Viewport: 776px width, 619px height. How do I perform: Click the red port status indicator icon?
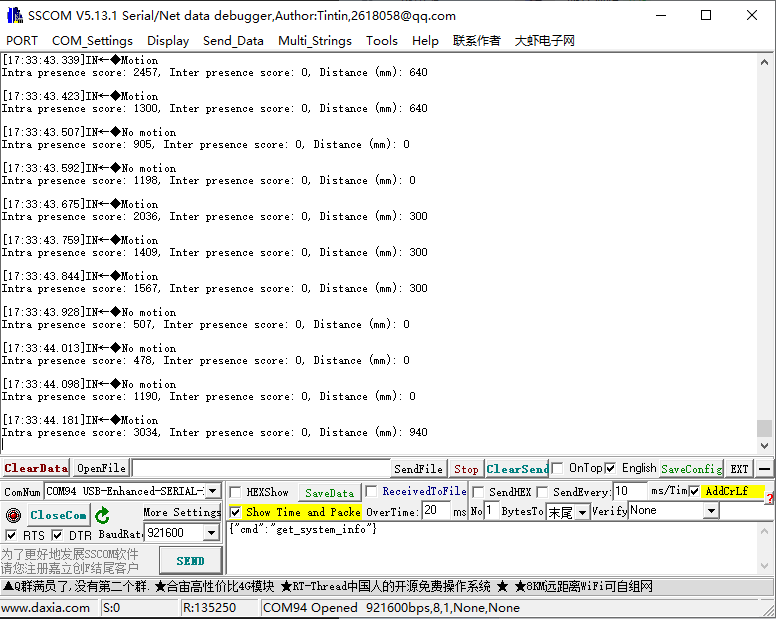pos(13,515)
